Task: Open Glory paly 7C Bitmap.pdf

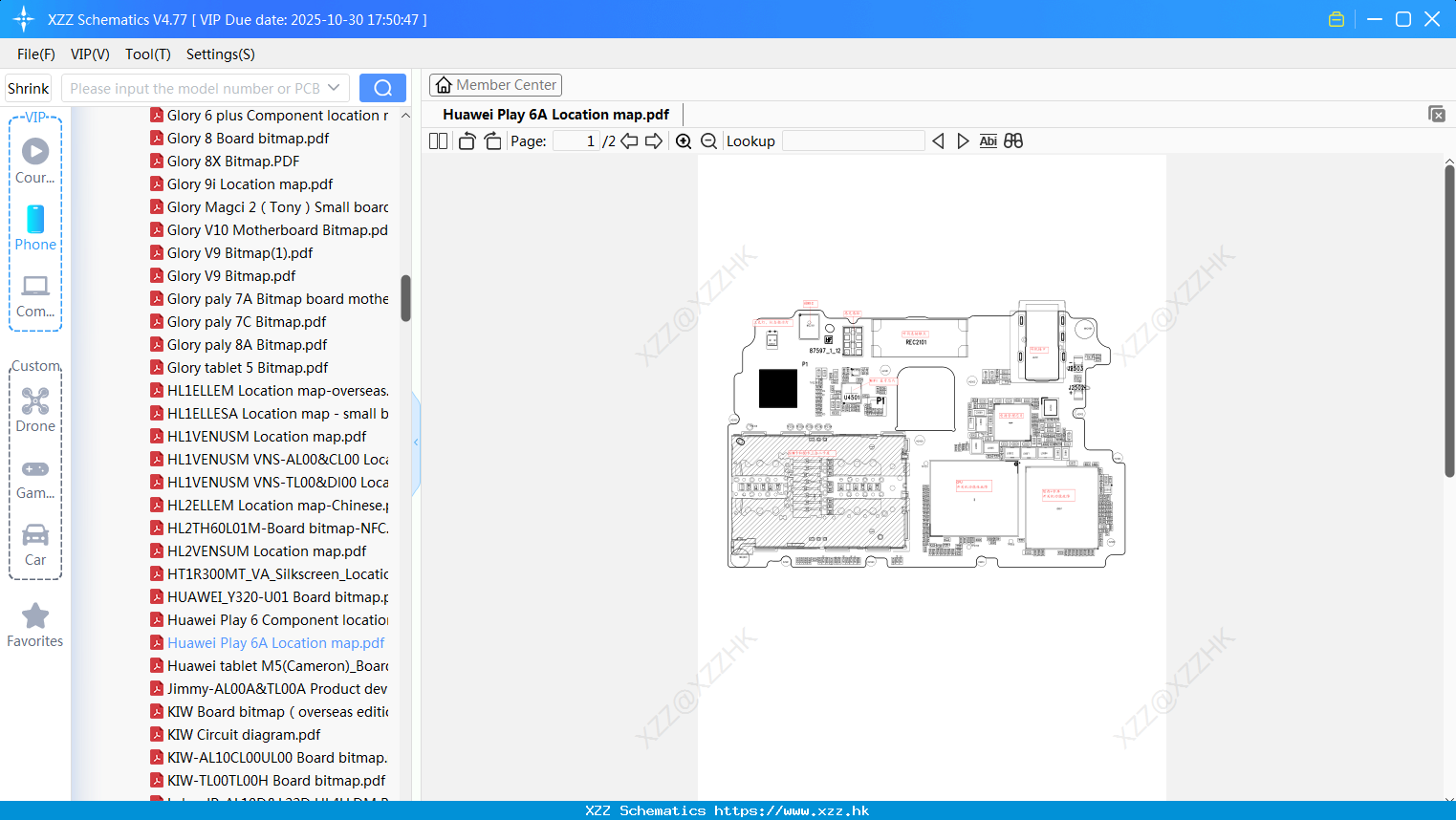Action: [247, 321]
